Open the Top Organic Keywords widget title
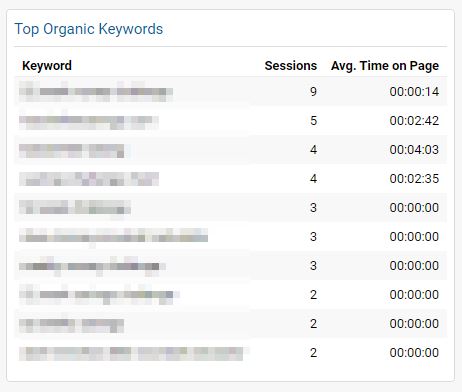Image resolution: width=462 pixels, height=392 pixels. point(89,29)
